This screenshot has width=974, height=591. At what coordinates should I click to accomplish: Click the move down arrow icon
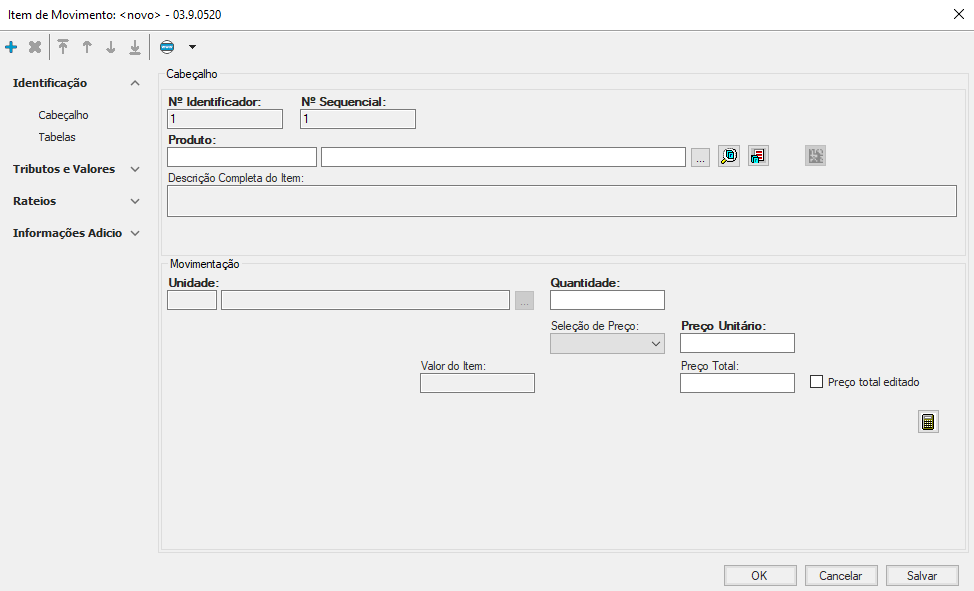pos(111,47)
